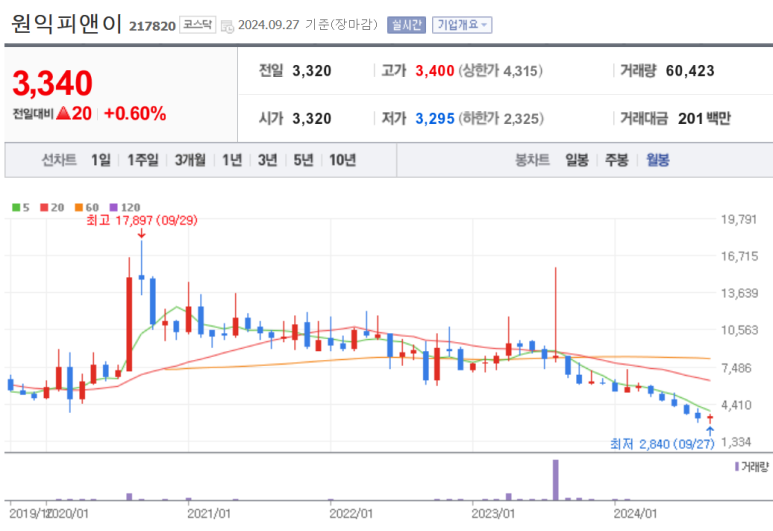Screen dimensions: 773x531
Task: Open the 기업개요 dropdown
Action: click(462, 25)
